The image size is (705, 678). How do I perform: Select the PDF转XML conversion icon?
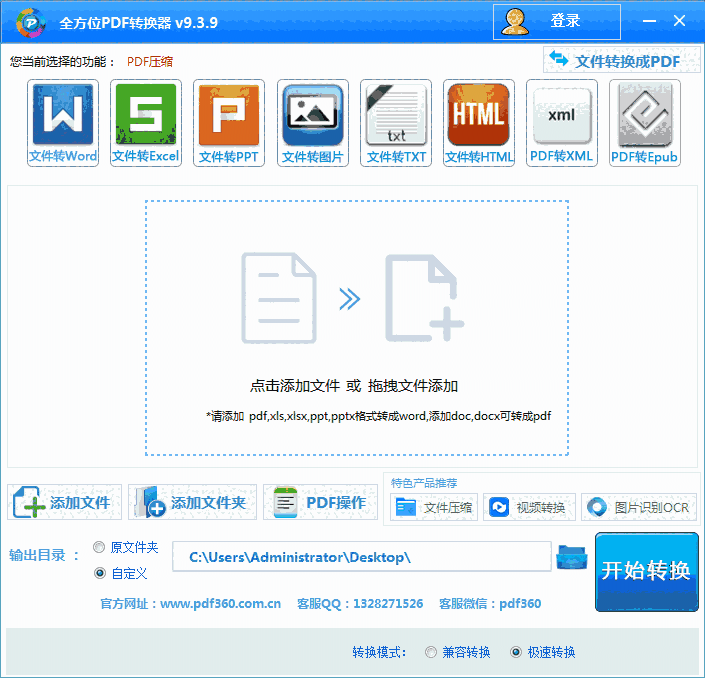tap(562, 123)
